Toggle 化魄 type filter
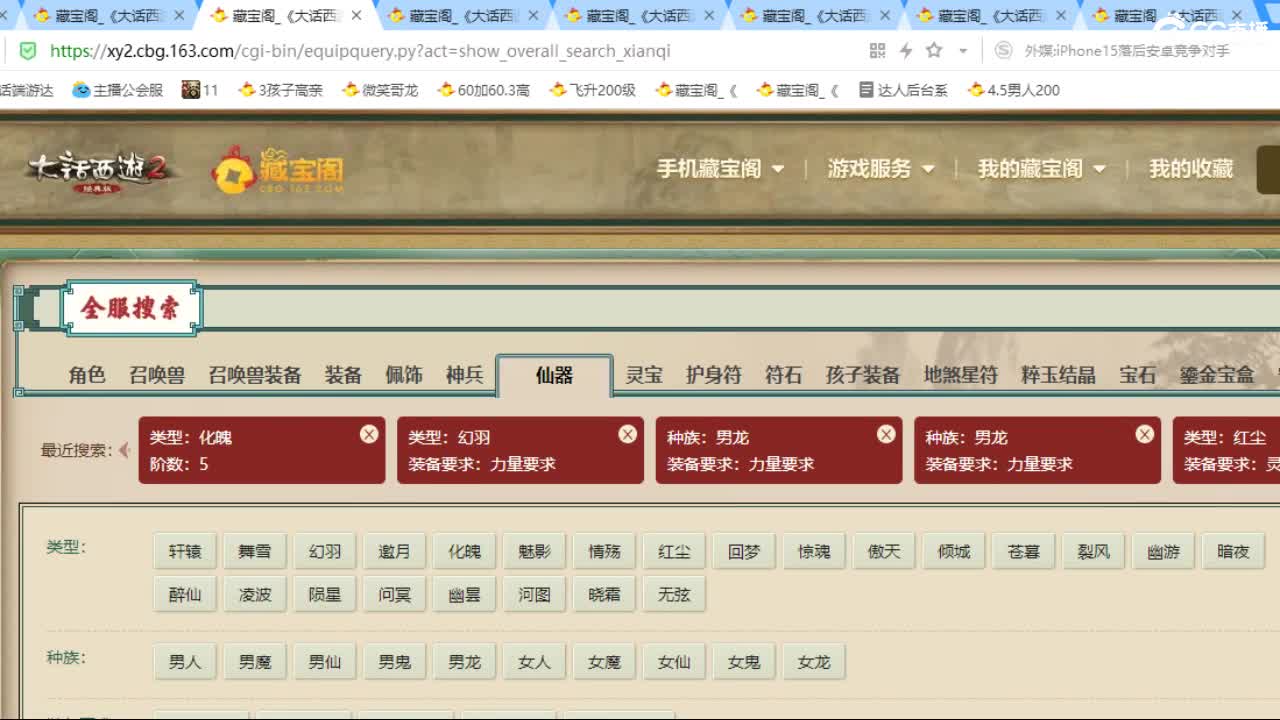 click(x=465, y=551)
